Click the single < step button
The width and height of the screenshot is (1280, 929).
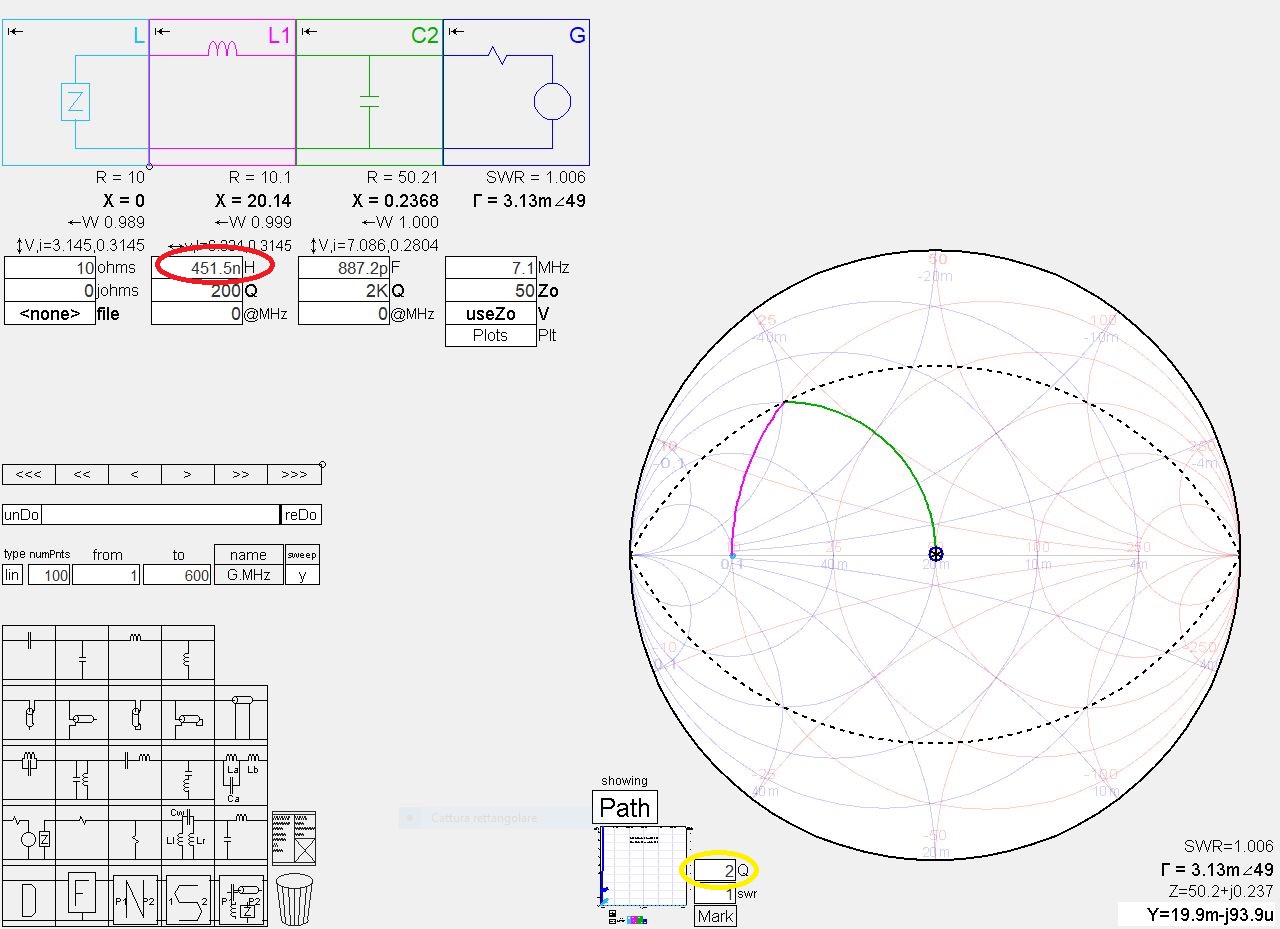(x=135, y=474)
